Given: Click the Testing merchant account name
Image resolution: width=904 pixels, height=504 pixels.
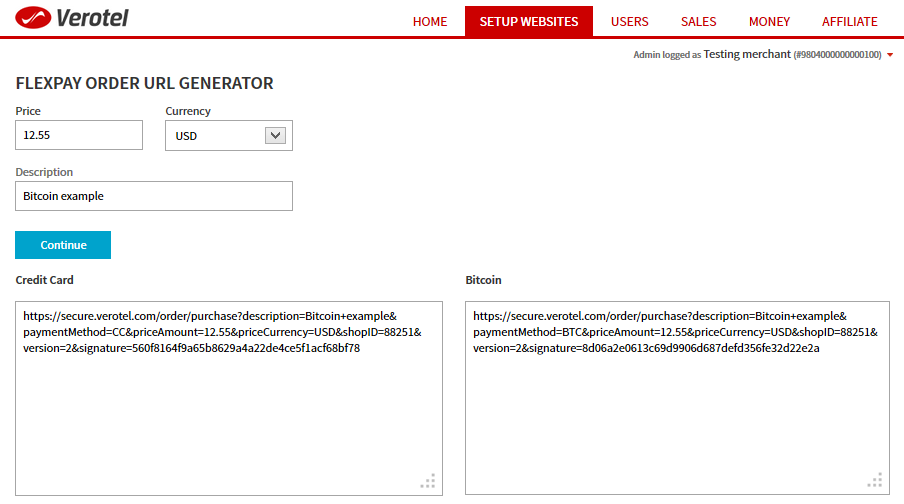Looking at the screenshot, I should 747,54.
